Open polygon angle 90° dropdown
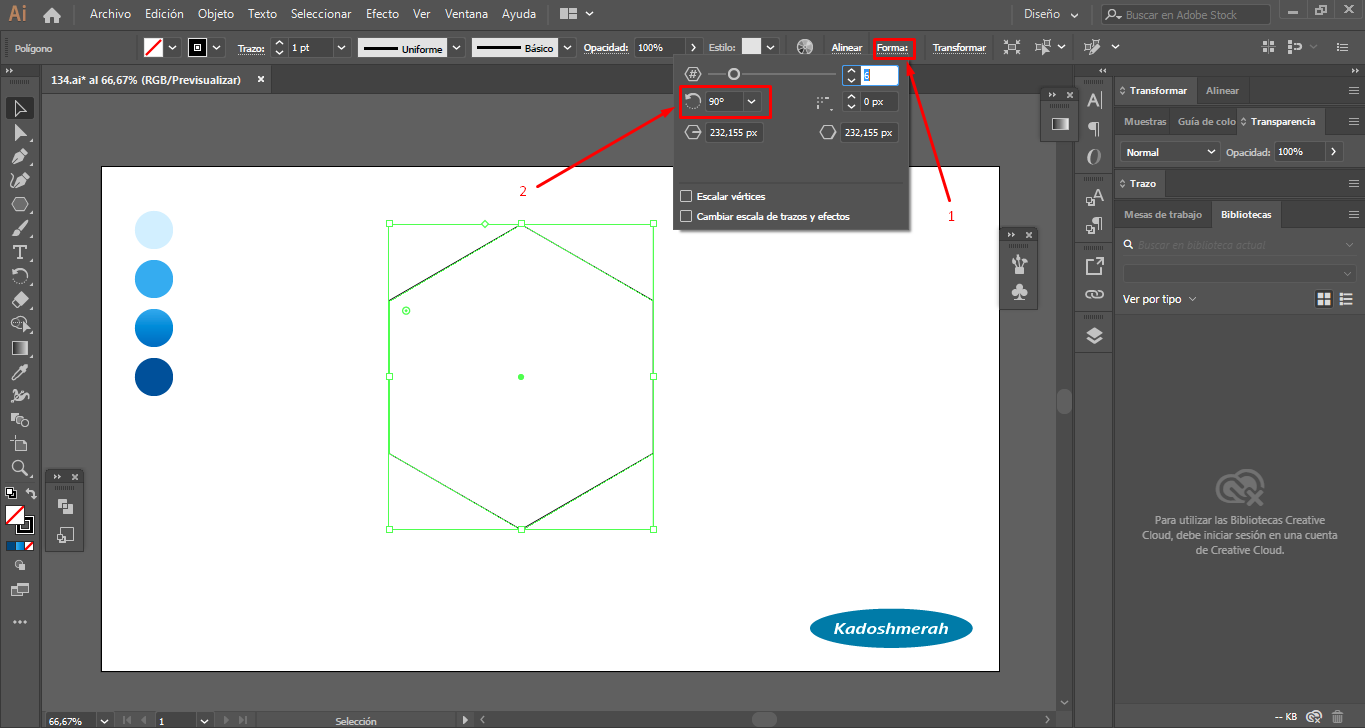 tap(752, 101)
